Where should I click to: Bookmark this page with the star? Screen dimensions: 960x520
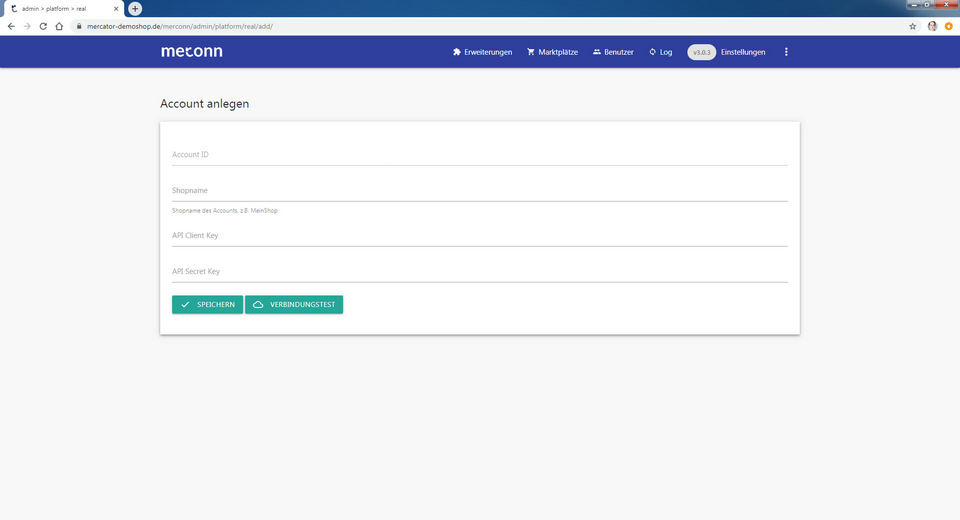(x=912, y=26)
